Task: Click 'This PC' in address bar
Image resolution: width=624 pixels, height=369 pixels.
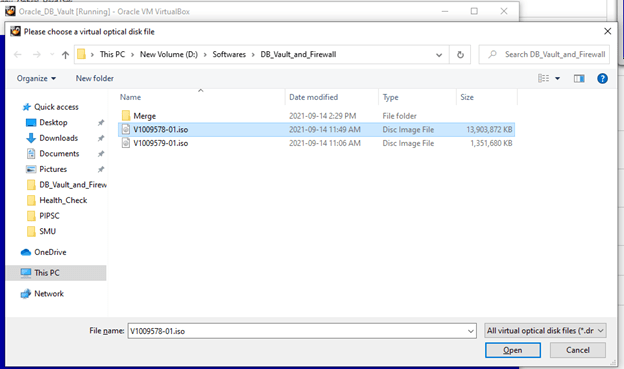Action: (x=112, y=55)
